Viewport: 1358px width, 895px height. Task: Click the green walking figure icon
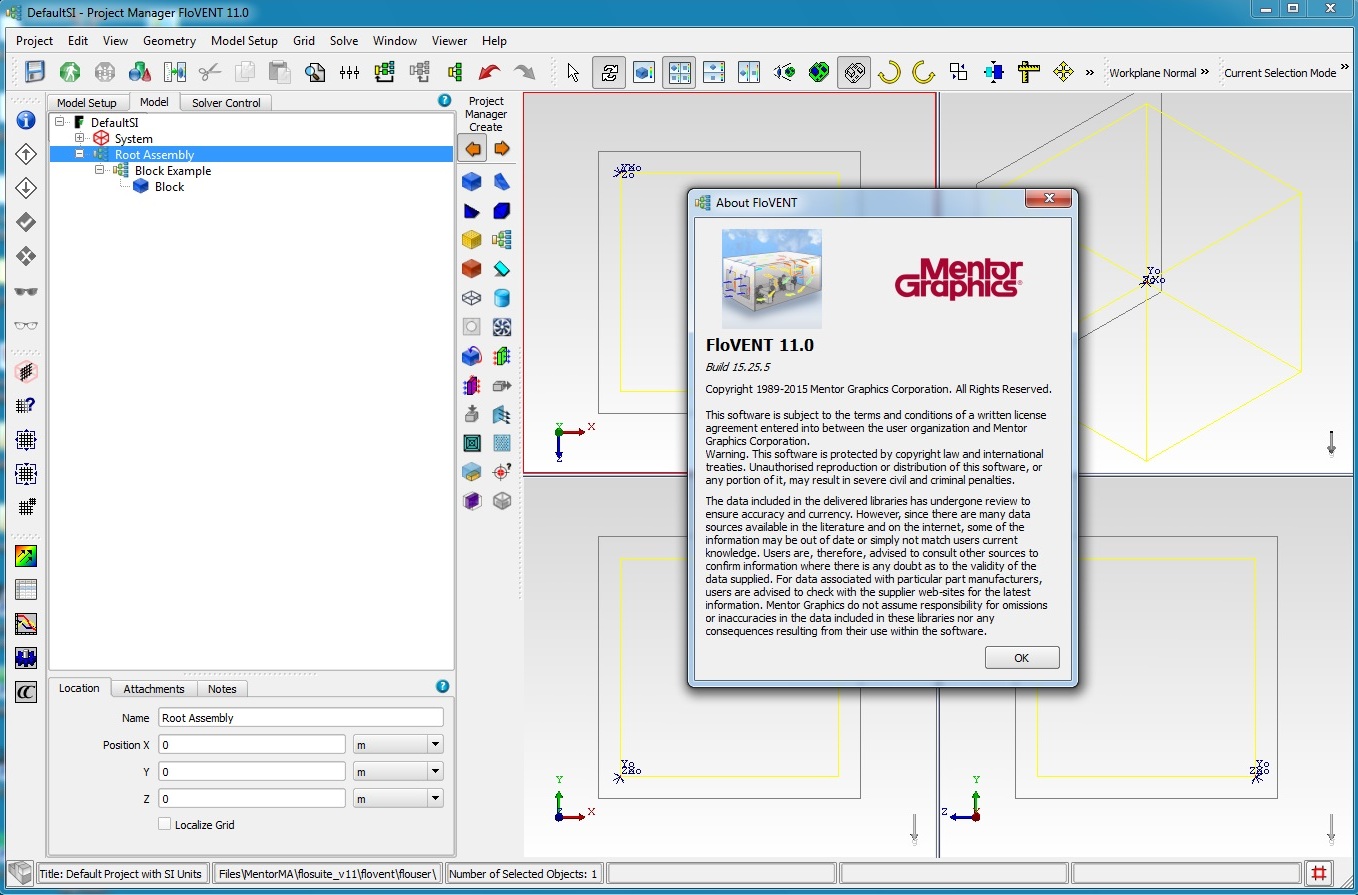(70, 72)
